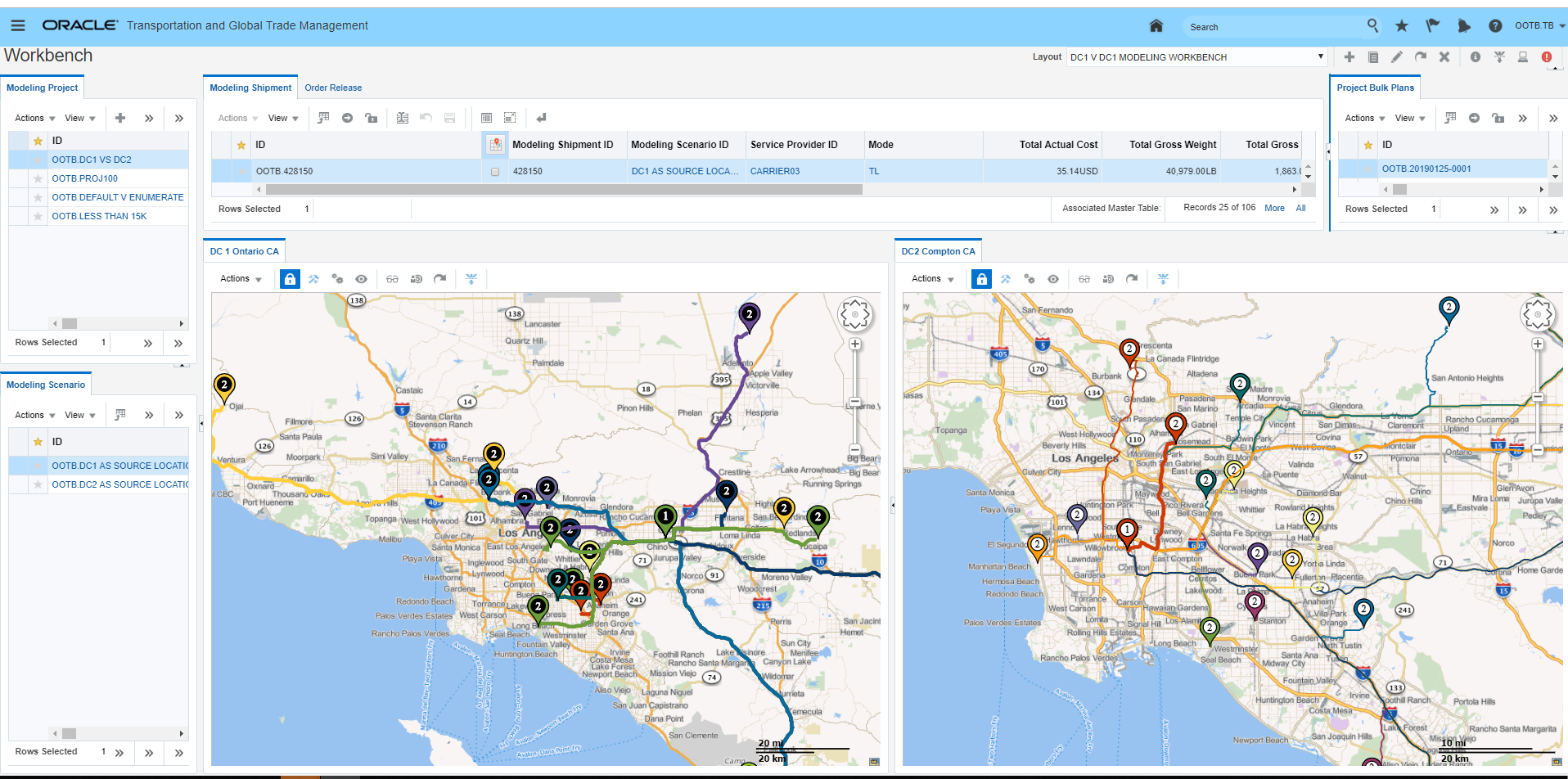Select the Modeling Scenario tab
The width and height of the screenshot is (1568, 779).
pyautogui.click(x=46, y=385)
